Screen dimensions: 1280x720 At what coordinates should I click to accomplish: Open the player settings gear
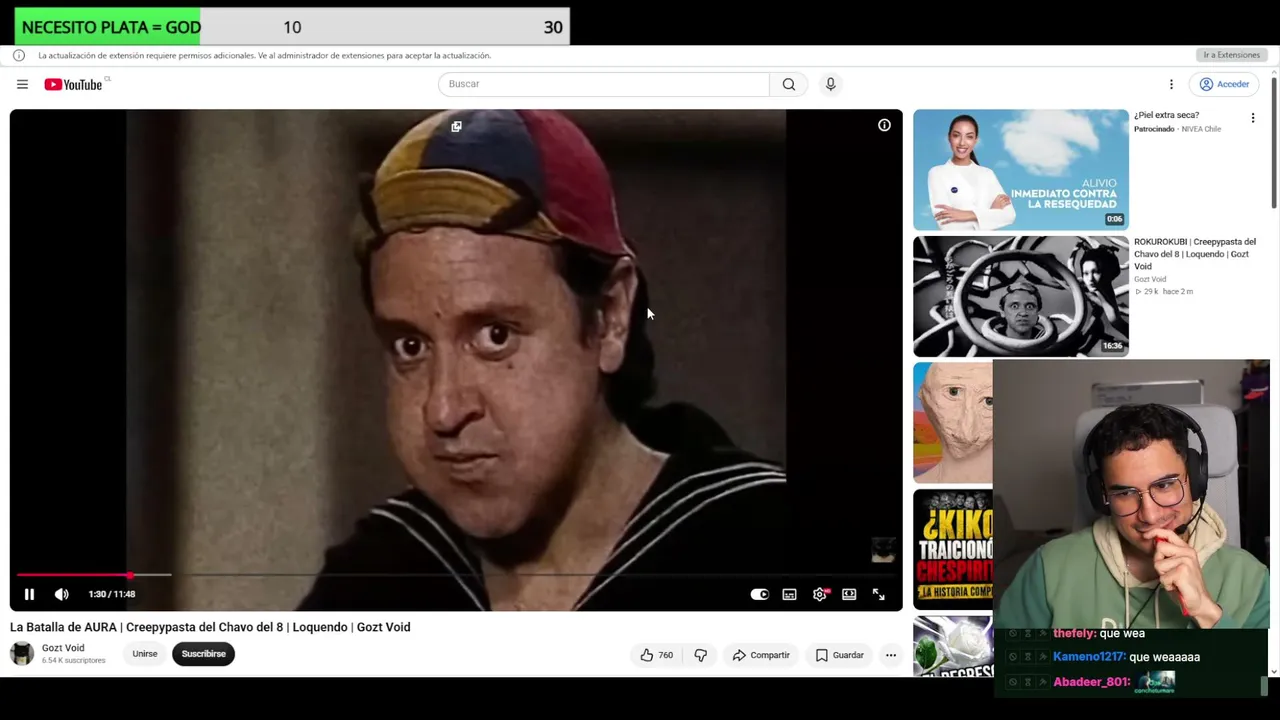click(820, 594)
